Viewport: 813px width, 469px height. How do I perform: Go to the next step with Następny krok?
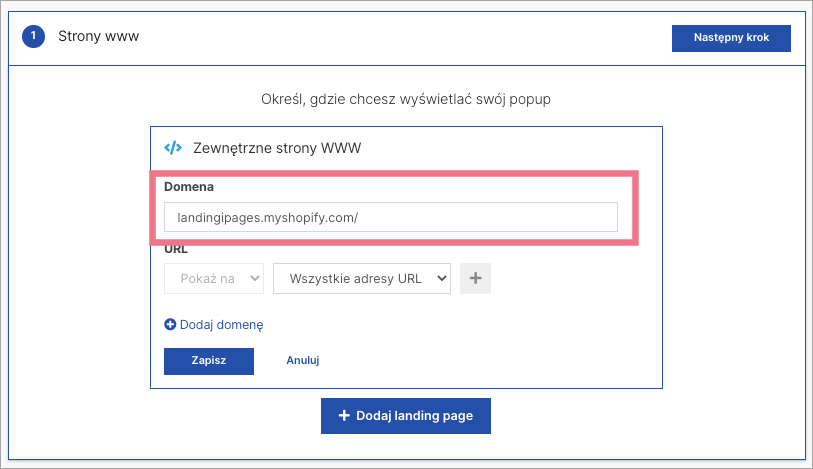[731, 38]
